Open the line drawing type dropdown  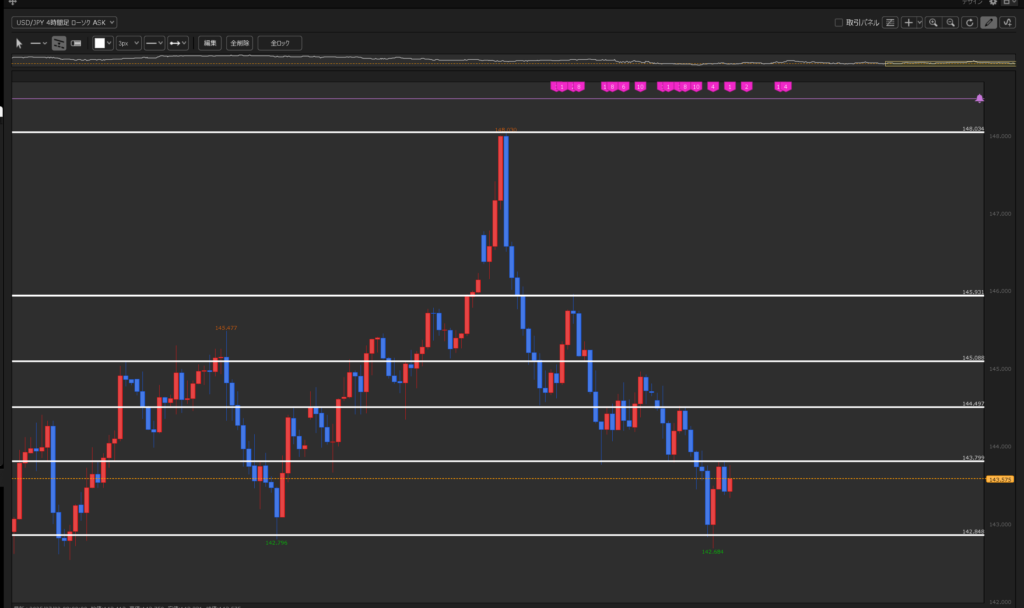click(39, 43)
